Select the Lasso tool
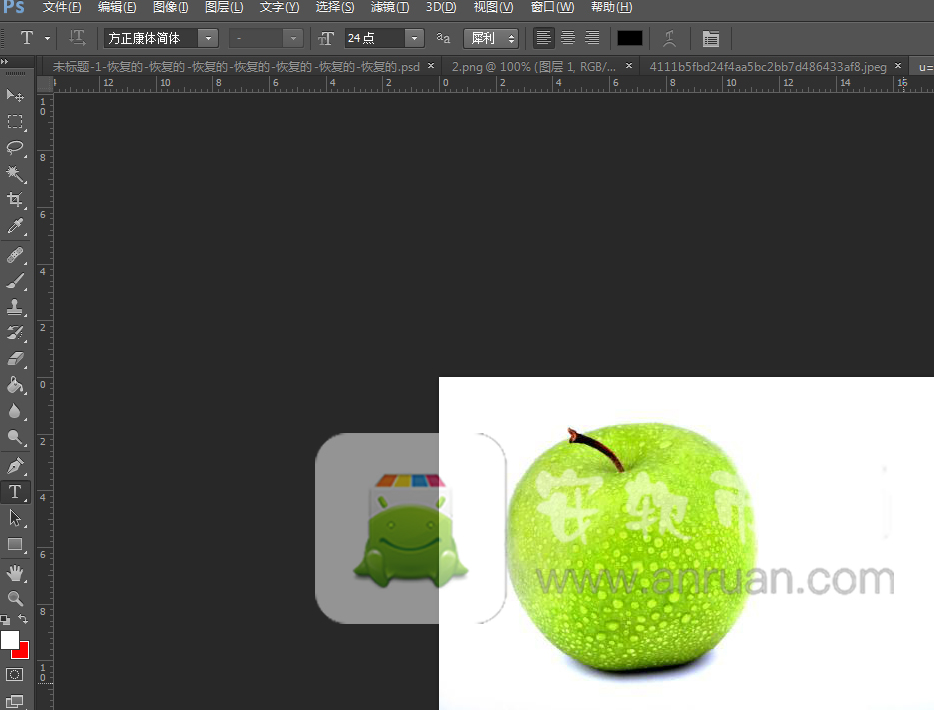934x710 pixels. 15,148
